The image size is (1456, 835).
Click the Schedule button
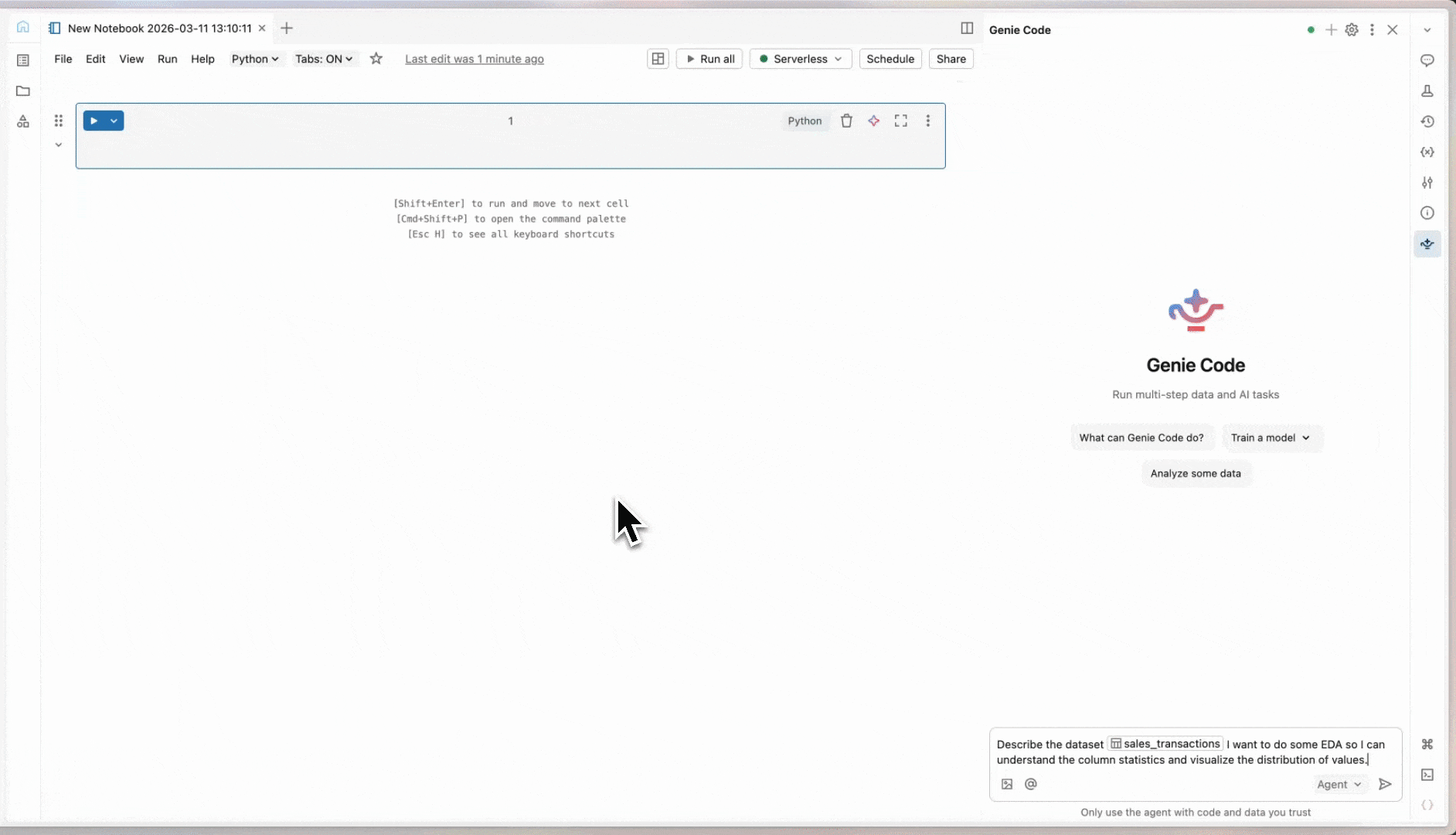[x=890, y=59]
